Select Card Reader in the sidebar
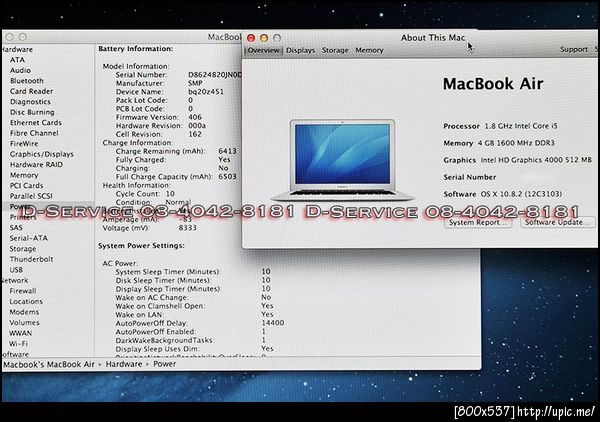The height and width of the screenshot is (422, 600). click(x=31, y=91)
